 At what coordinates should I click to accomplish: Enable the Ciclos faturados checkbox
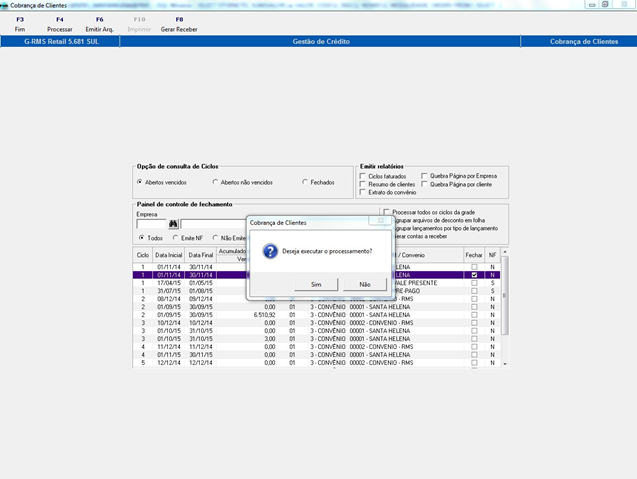pos(363,176)
